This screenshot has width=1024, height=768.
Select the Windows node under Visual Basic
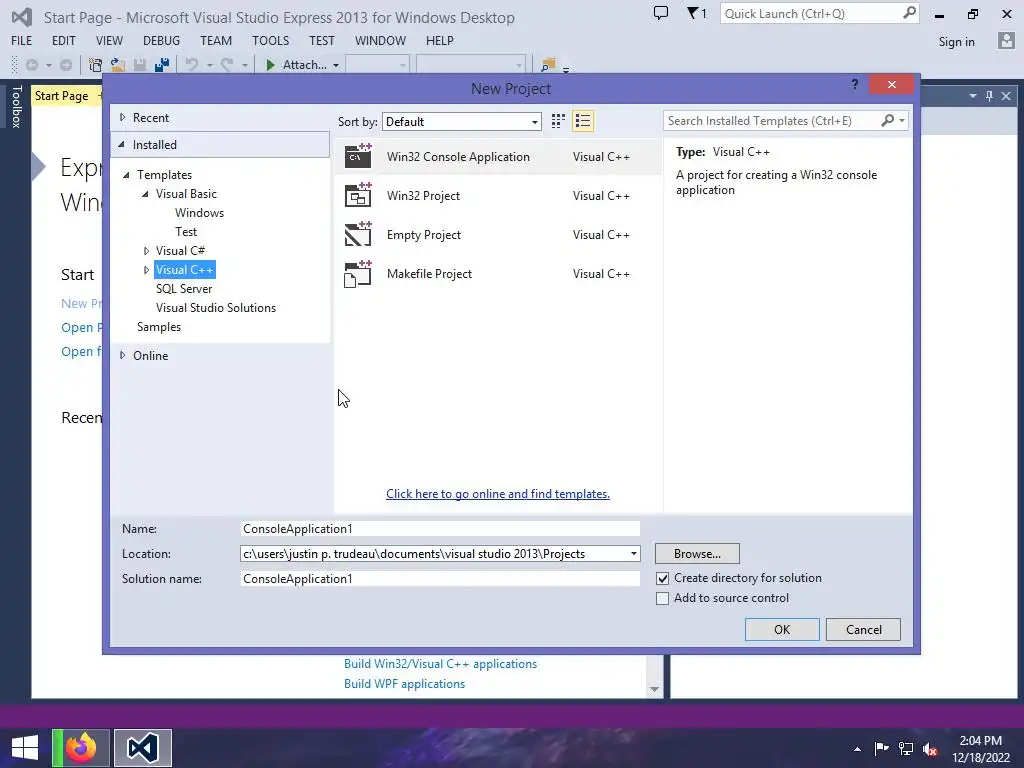(x=199, y=213)
